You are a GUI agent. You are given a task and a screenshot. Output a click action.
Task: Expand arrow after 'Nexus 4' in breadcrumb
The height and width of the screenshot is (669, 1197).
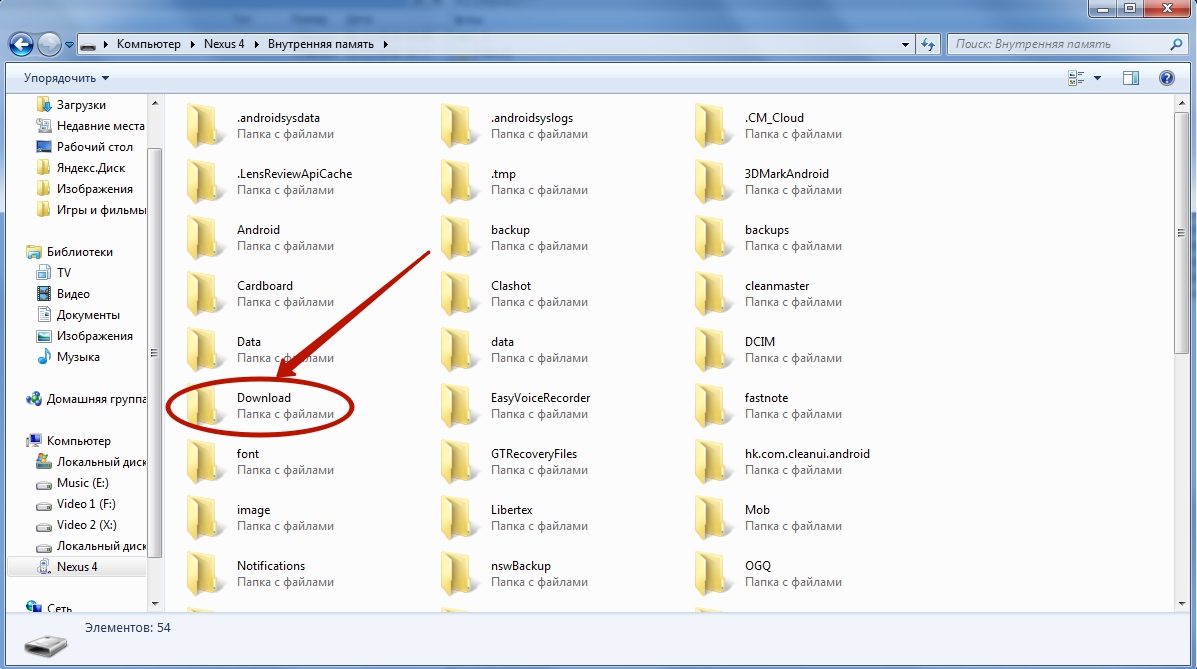256,44
